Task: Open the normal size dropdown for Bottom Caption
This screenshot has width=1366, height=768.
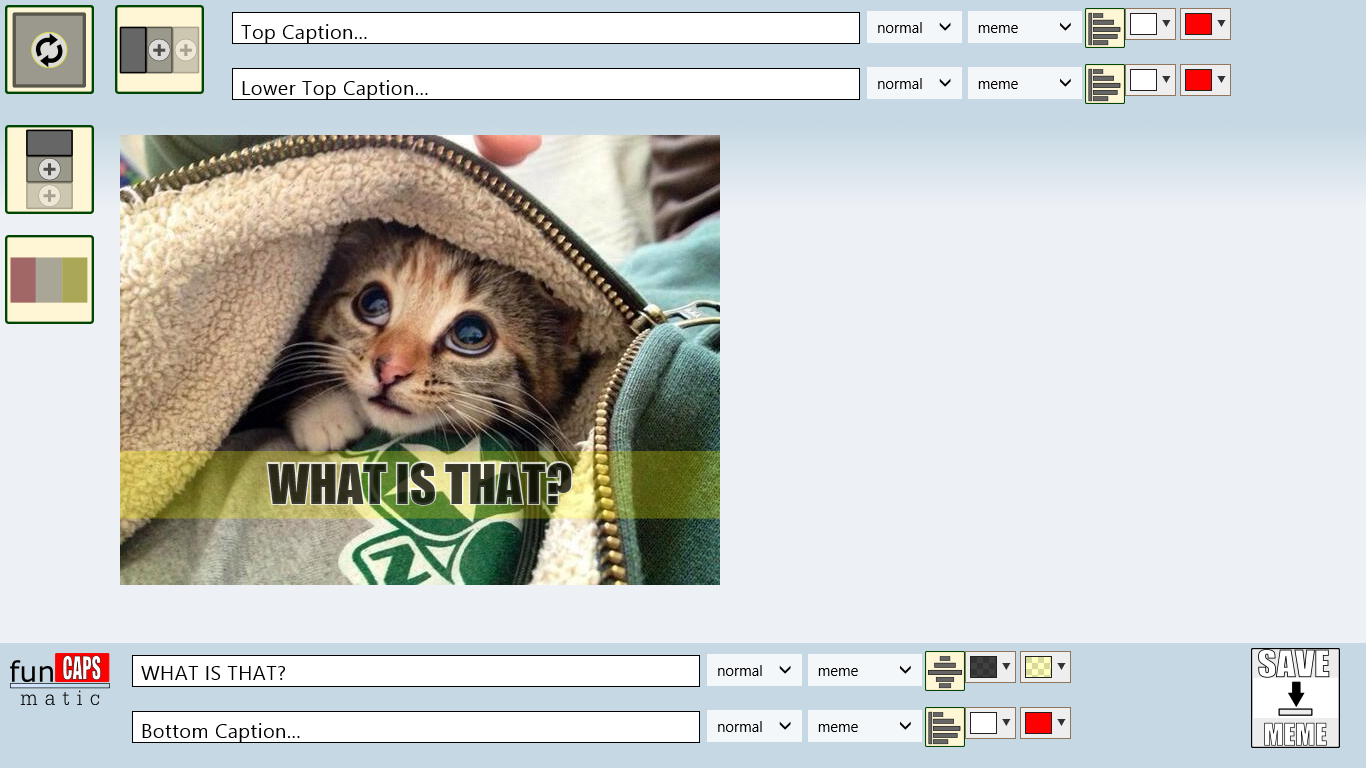Action: coord(753,726)
